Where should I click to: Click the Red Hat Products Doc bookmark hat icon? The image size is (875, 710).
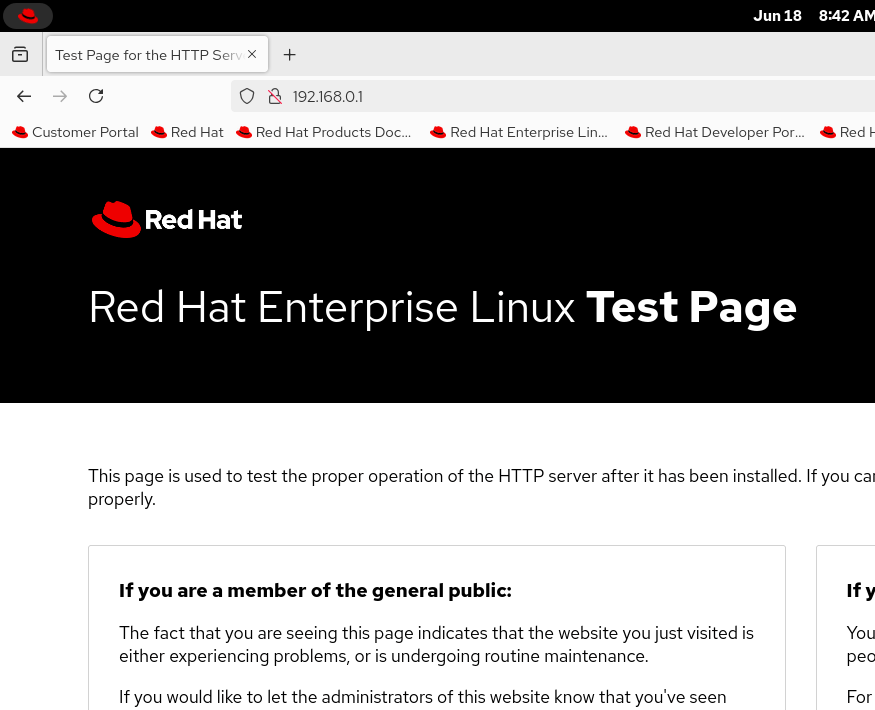[x=244, y=132]
